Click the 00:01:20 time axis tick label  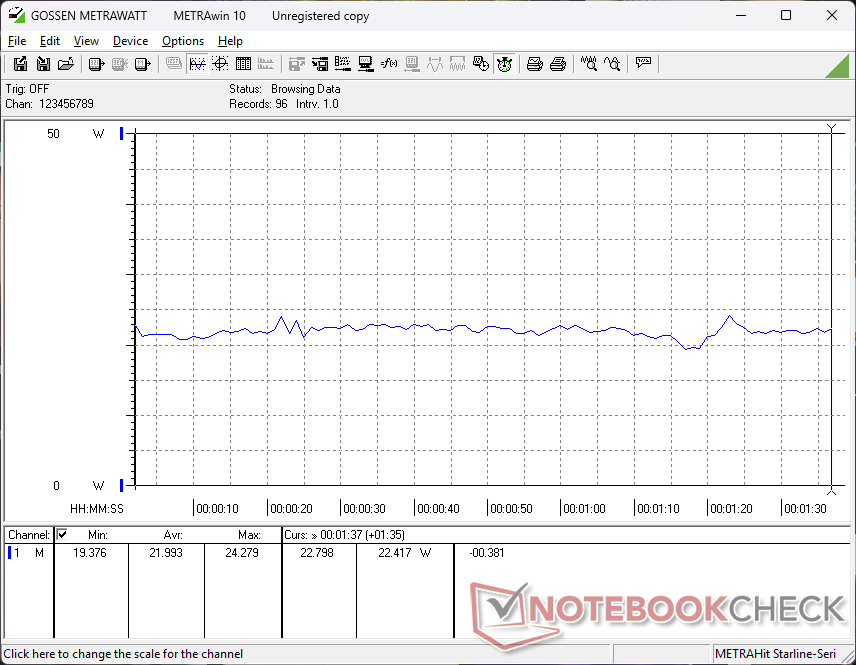click(731, 509)
